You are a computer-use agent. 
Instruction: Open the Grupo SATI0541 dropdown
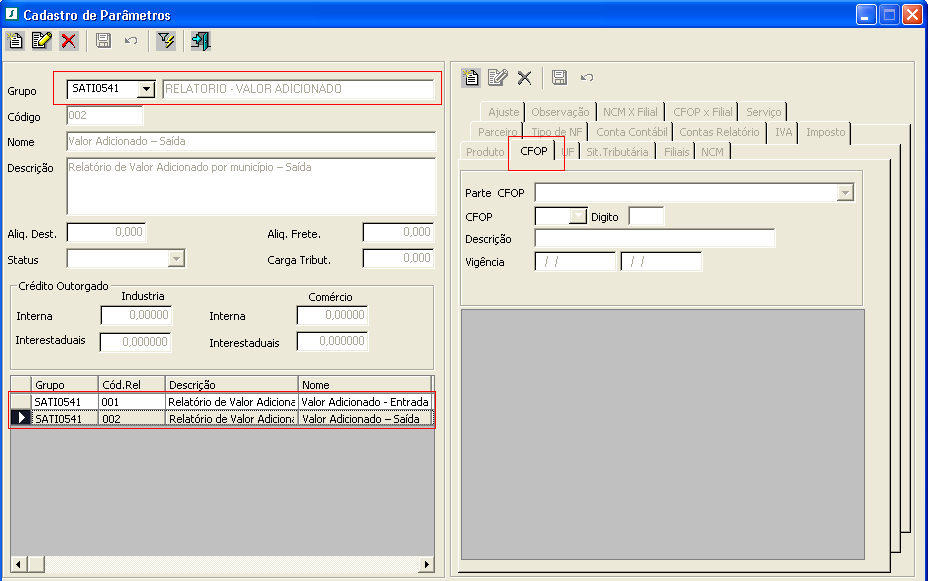pyautogui.click(x=147, y=89)
